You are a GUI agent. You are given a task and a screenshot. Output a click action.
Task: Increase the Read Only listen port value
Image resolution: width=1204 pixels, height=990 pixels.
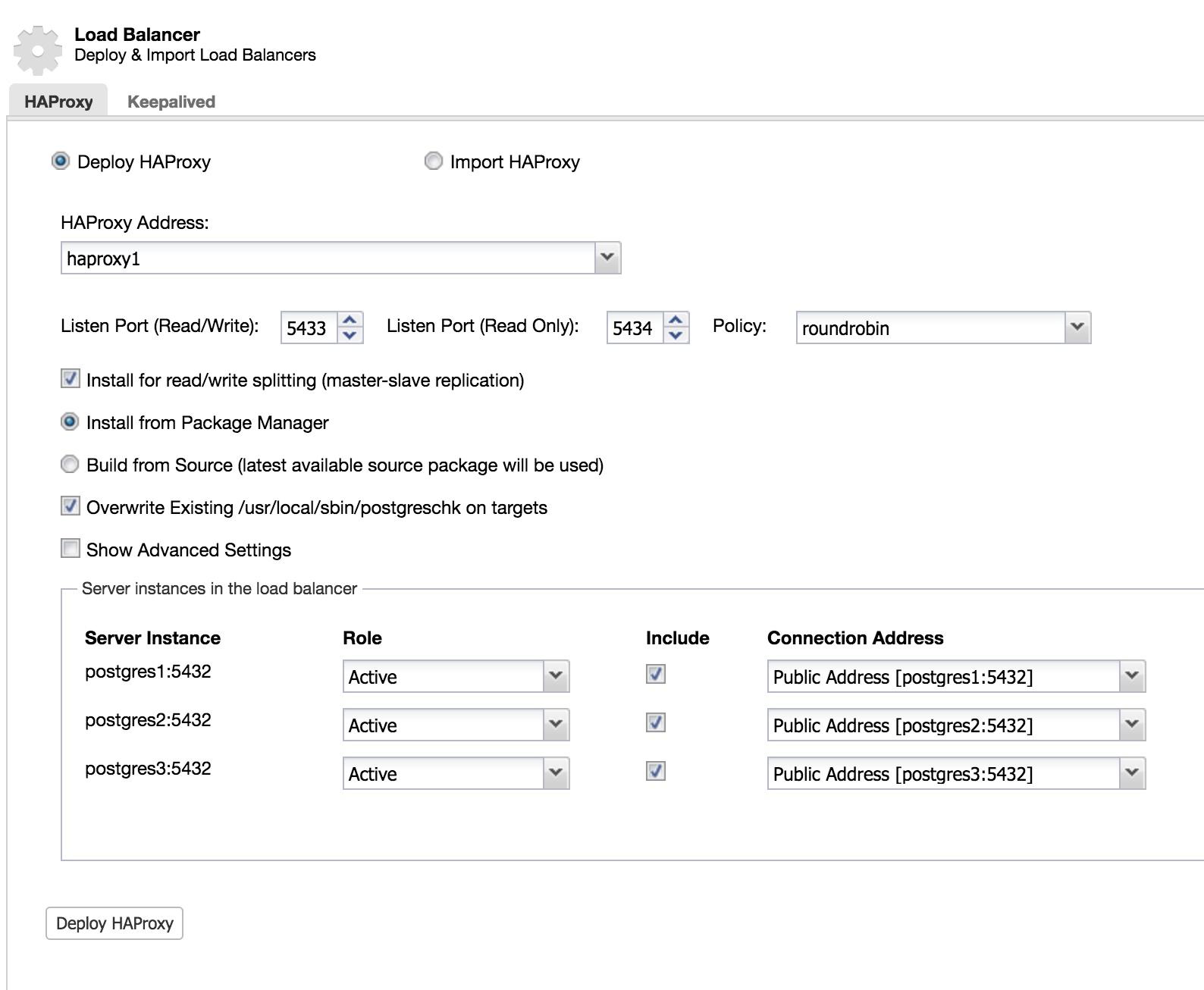click(x=676, y=320)
